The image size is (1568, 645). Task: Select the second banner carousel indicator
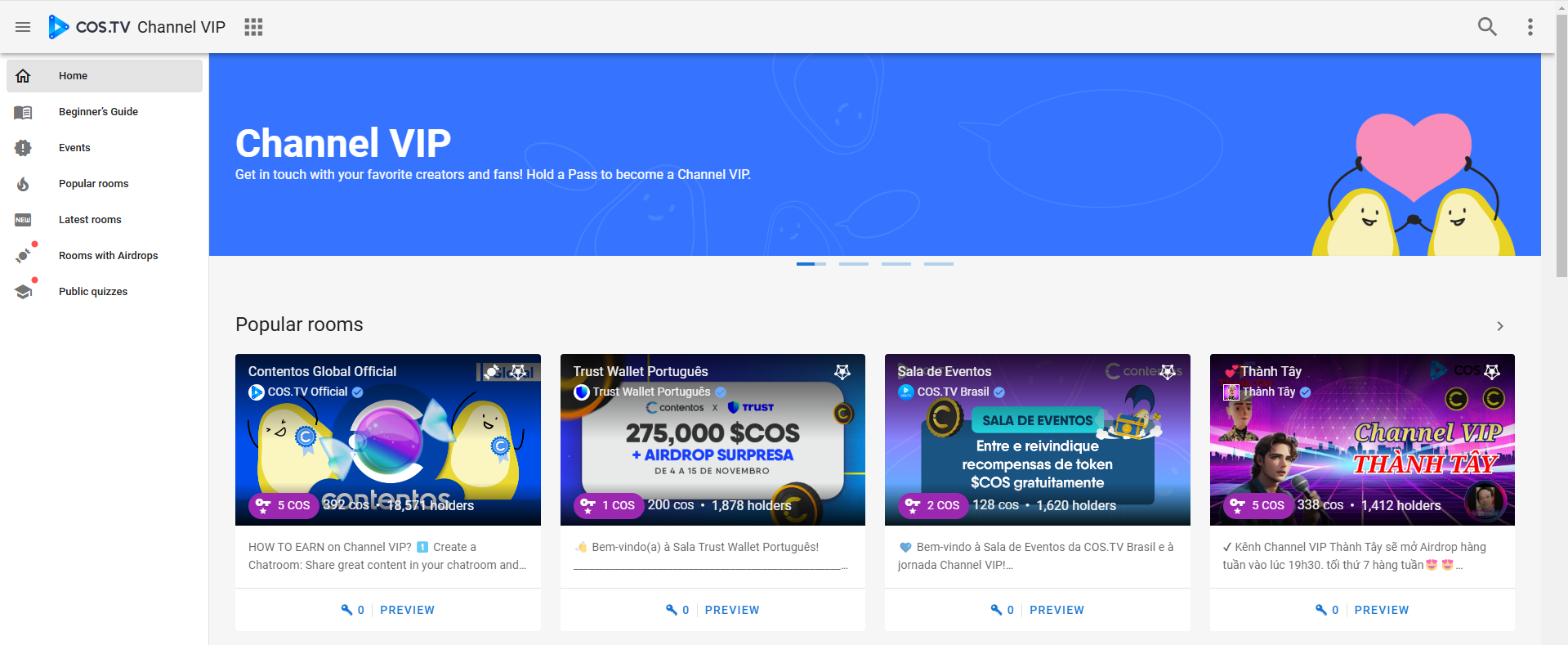click(854, 264)
